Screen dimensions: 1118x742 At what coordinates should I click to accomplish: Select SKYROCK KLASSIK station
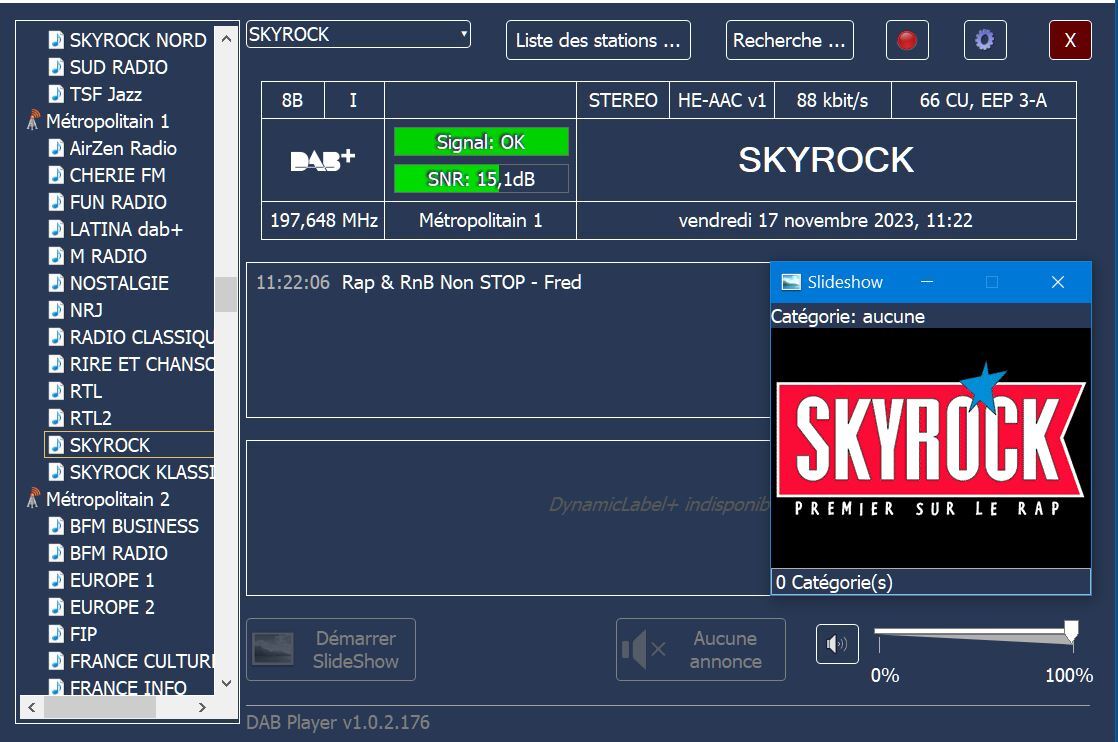pos(141,472)
